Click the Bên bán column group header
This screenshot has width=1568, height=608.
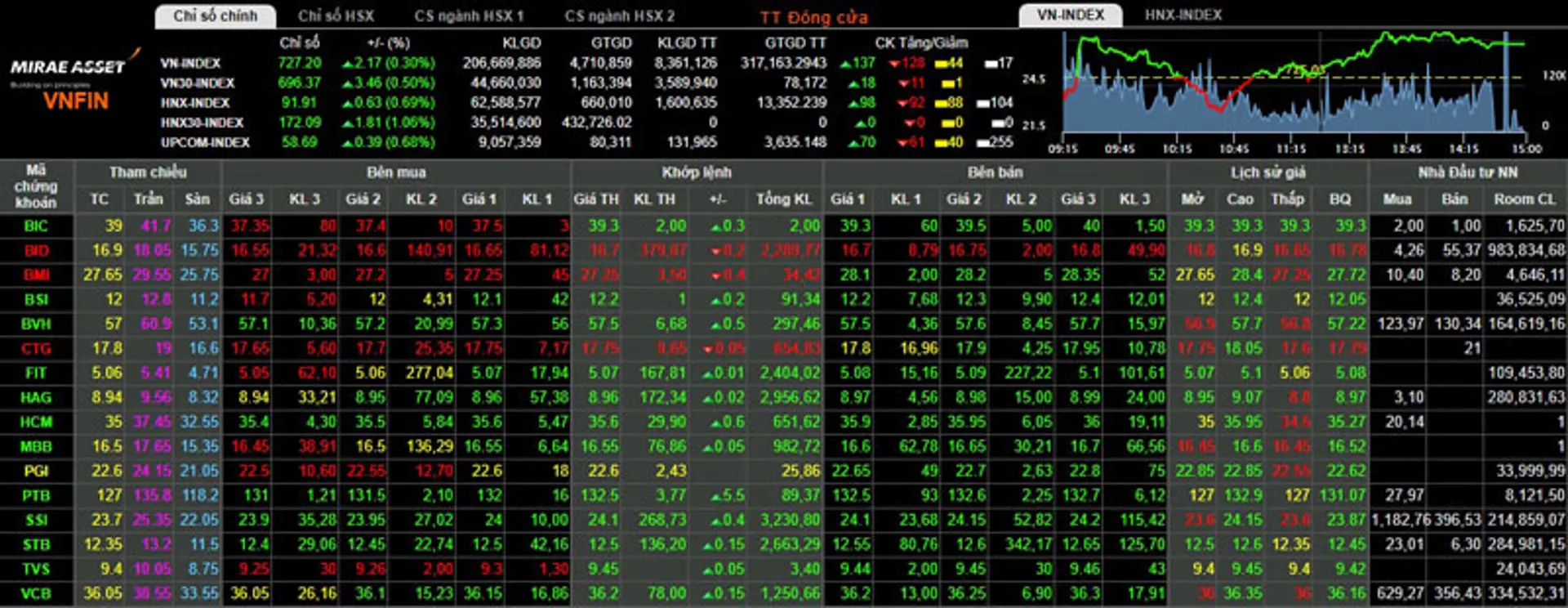click(995, 172)
